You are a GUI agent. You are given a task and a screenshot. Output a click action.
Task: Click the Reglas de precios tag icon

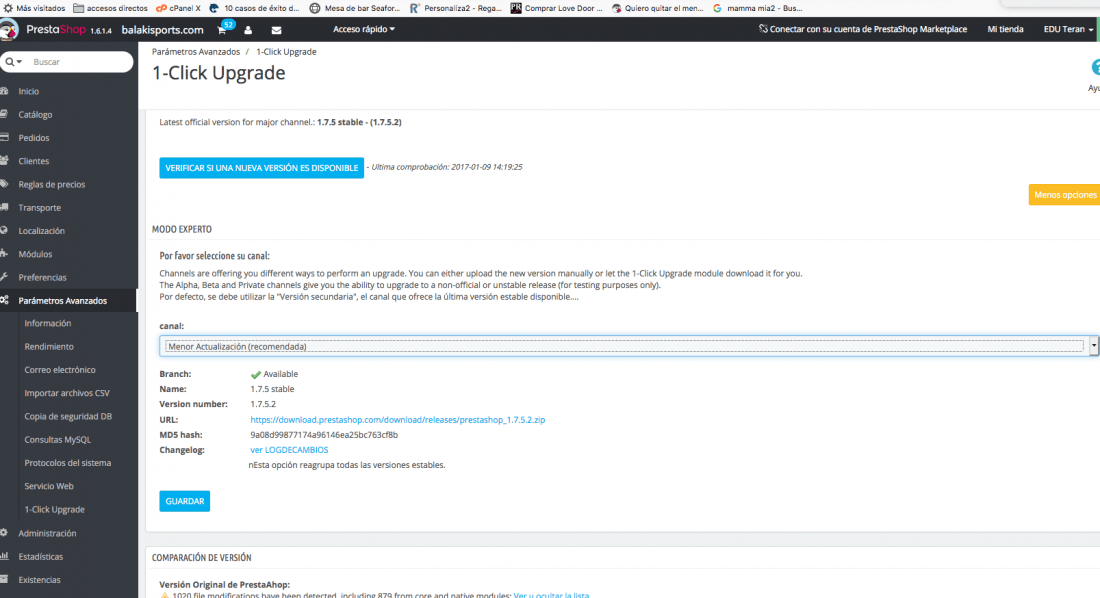4,184
